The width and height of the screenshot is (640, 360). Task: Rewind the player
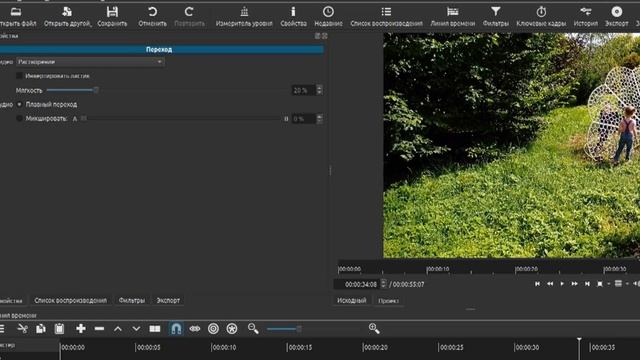tap(550, 284)
